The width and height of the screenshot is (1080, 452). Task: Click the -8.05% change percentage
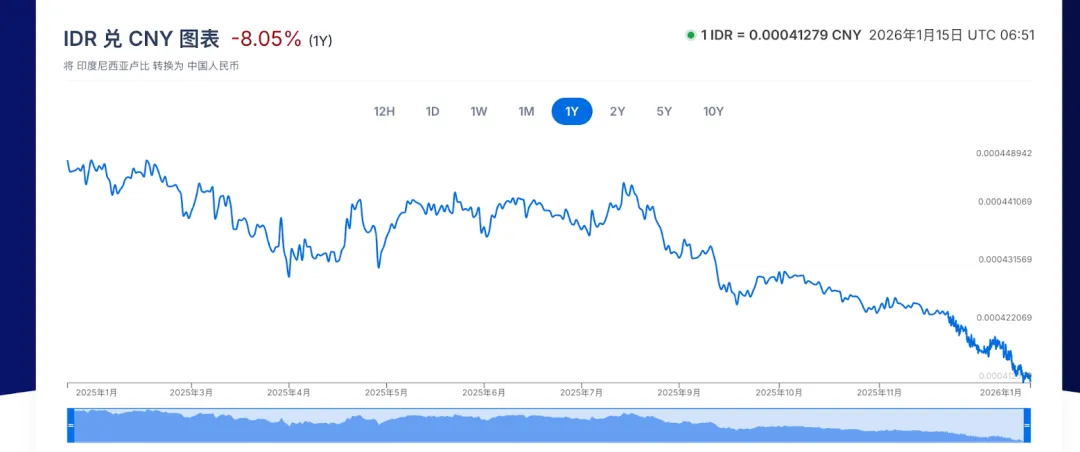coord(266,39)
